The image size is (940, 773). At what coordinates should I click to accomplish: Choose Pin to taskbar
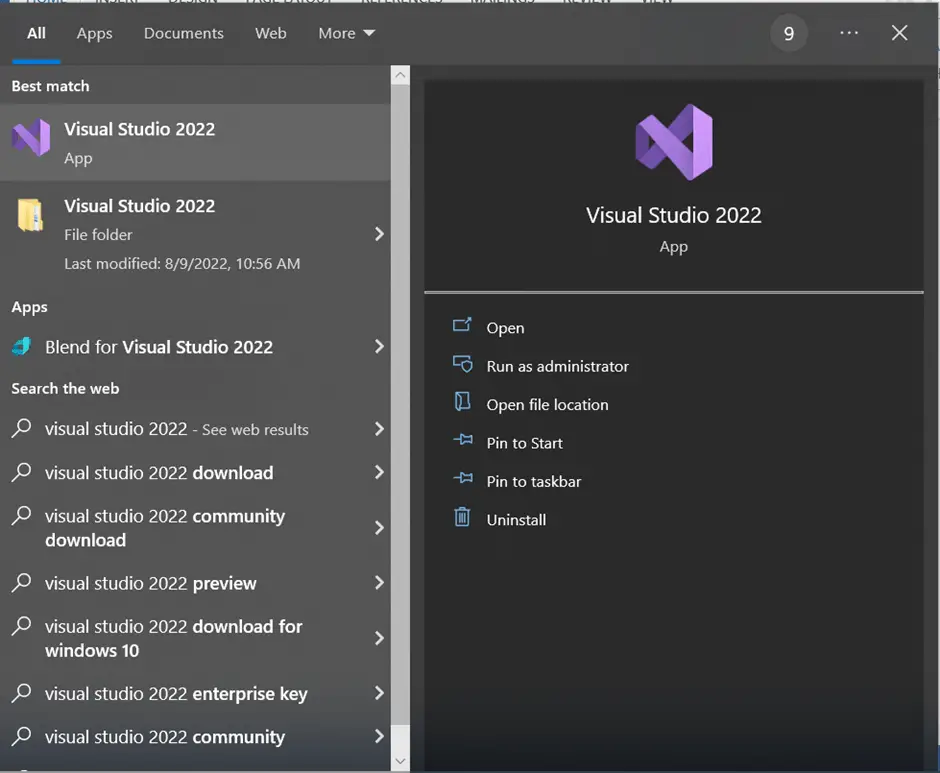534,482
